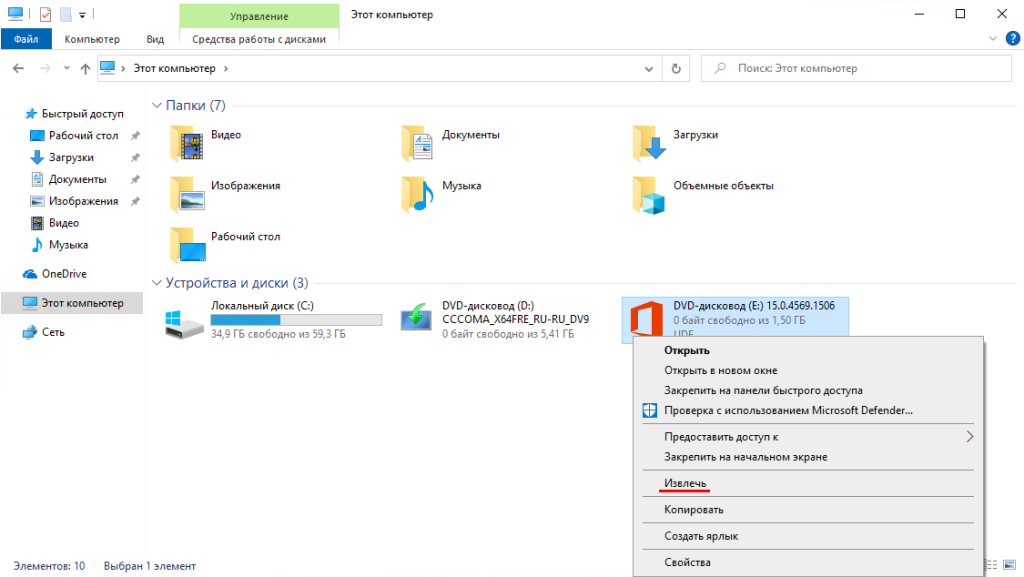Screen dimensions: 1024x577
Task: Open Музыка in the sidebar
Action: [69, 245]
